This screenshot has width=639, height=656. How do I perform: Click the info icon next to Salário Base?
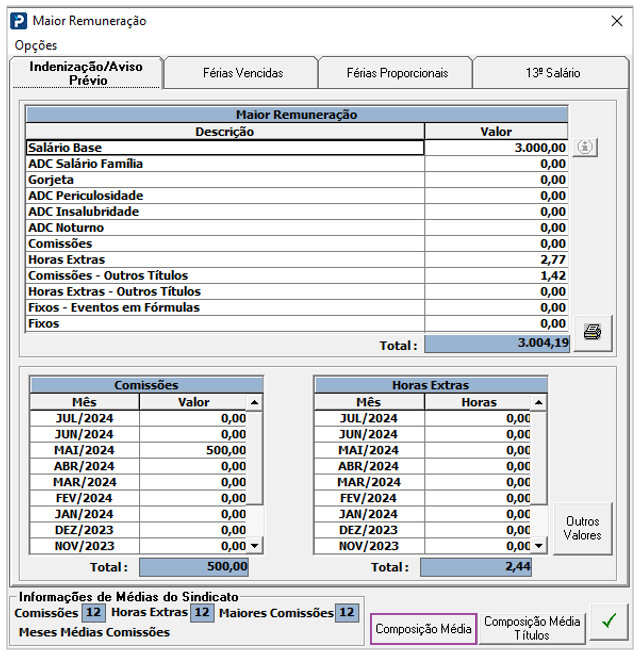(x=587, y=147)
